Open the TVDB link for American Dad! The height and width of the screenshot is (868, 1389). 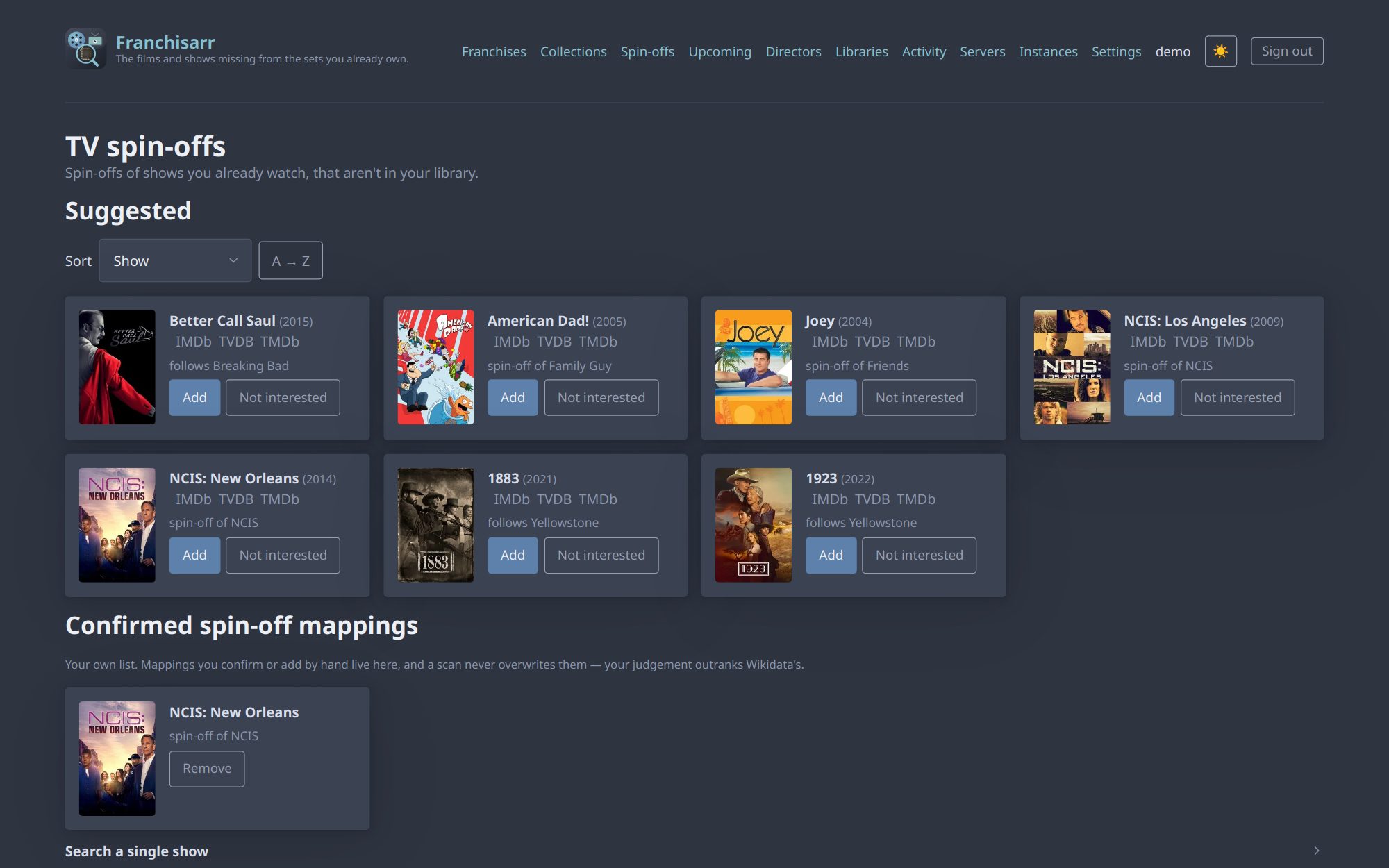click(554, 342)
